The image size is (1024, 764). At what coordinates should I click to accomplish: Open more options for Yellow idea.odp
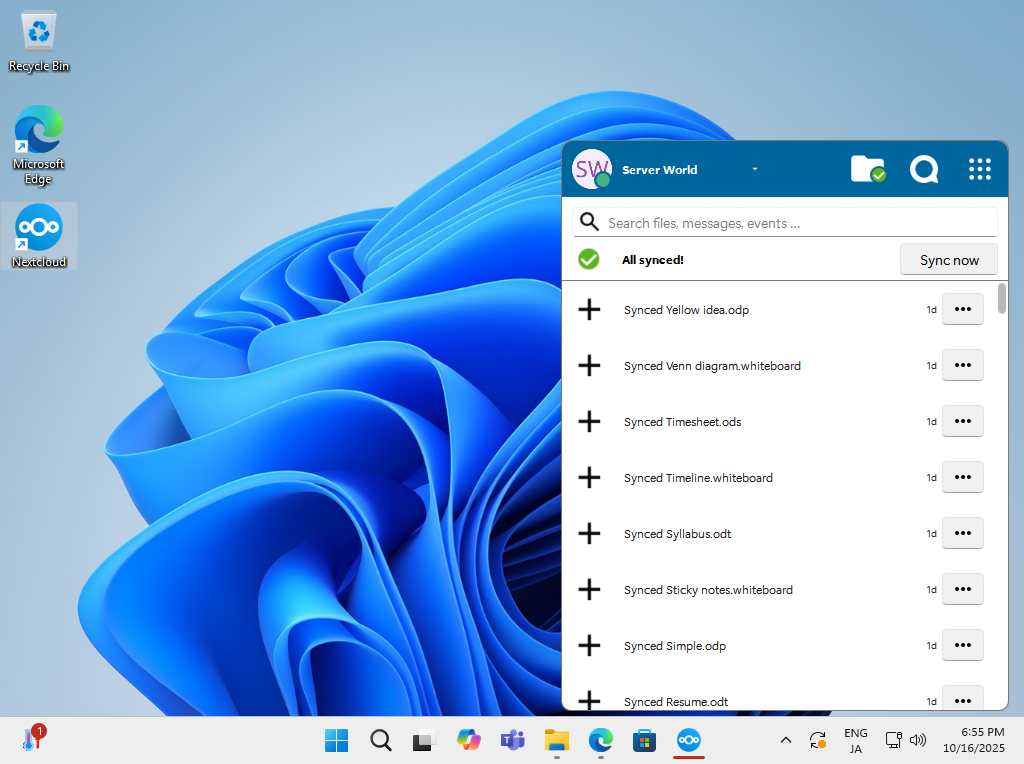coord(963,309)
